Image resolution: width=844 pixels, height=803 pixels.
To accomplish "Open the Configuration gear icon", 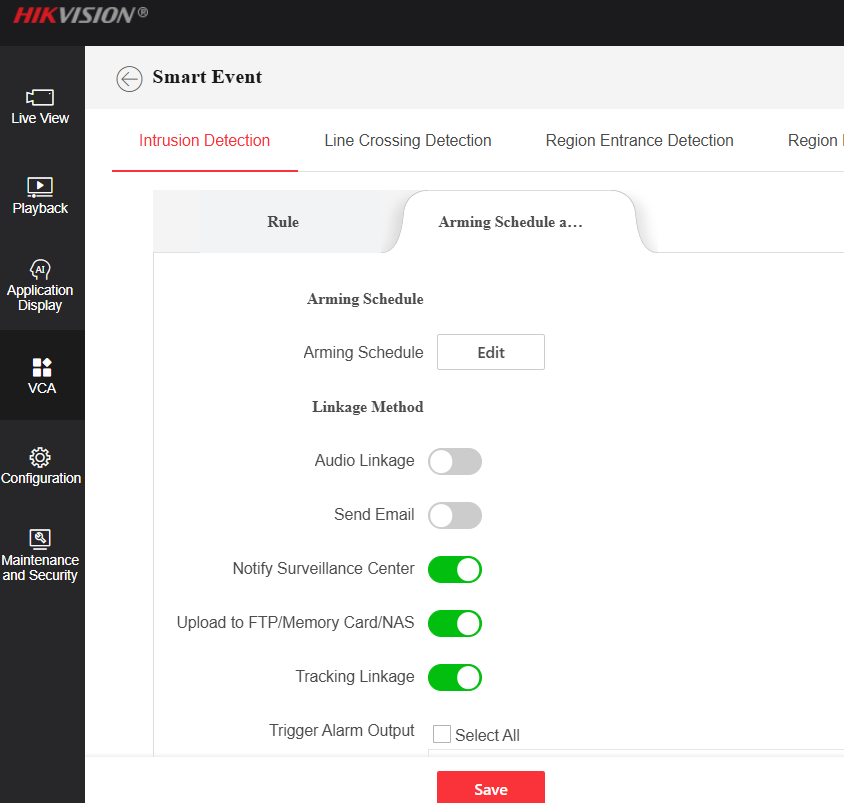I will pyautogui.click(x=40, y=458).
